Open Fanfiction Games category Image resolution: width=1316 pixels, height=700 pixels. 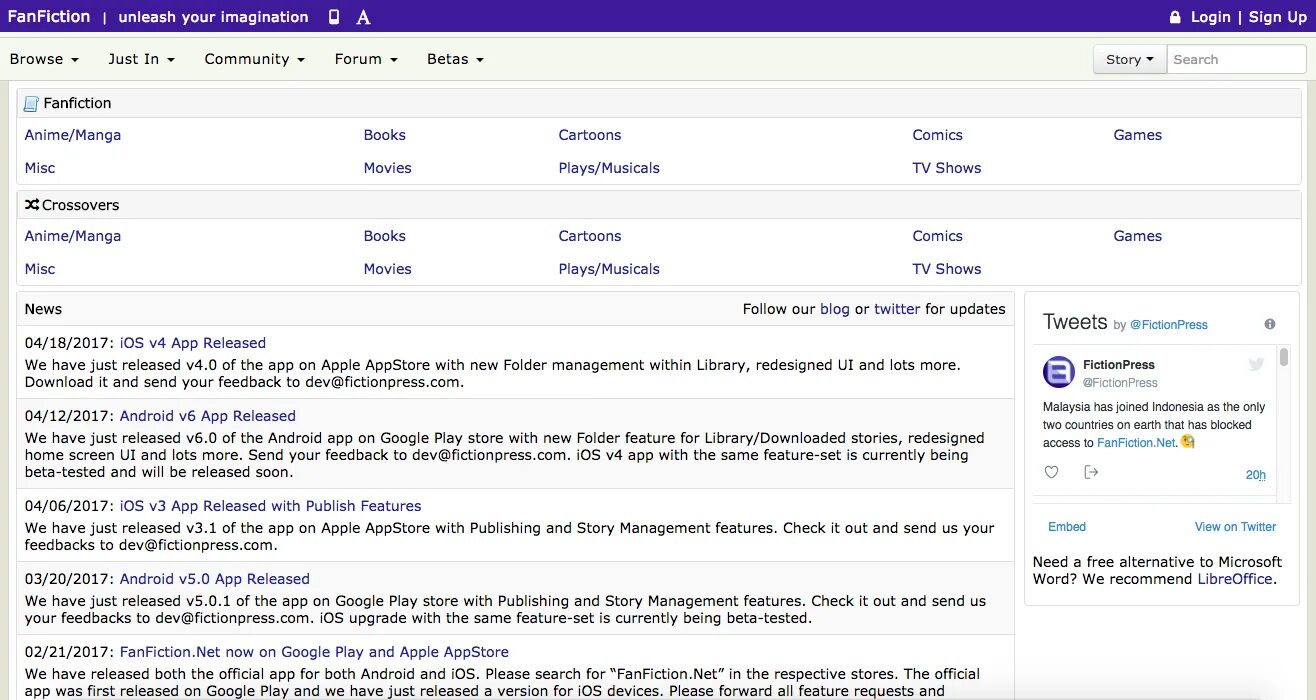click(1138, 135)
